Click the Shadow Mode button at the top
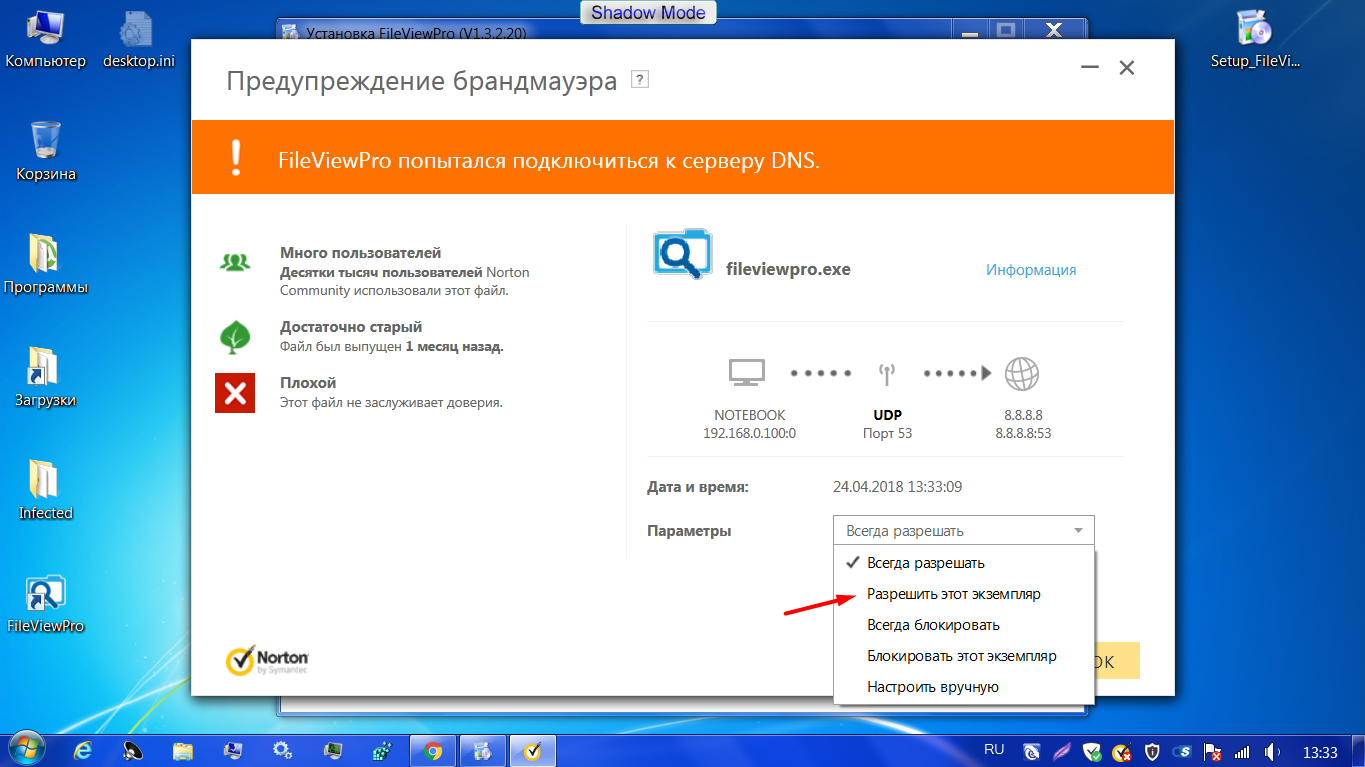The height and width of the screenshot is (767, 1365). (648, 13)
